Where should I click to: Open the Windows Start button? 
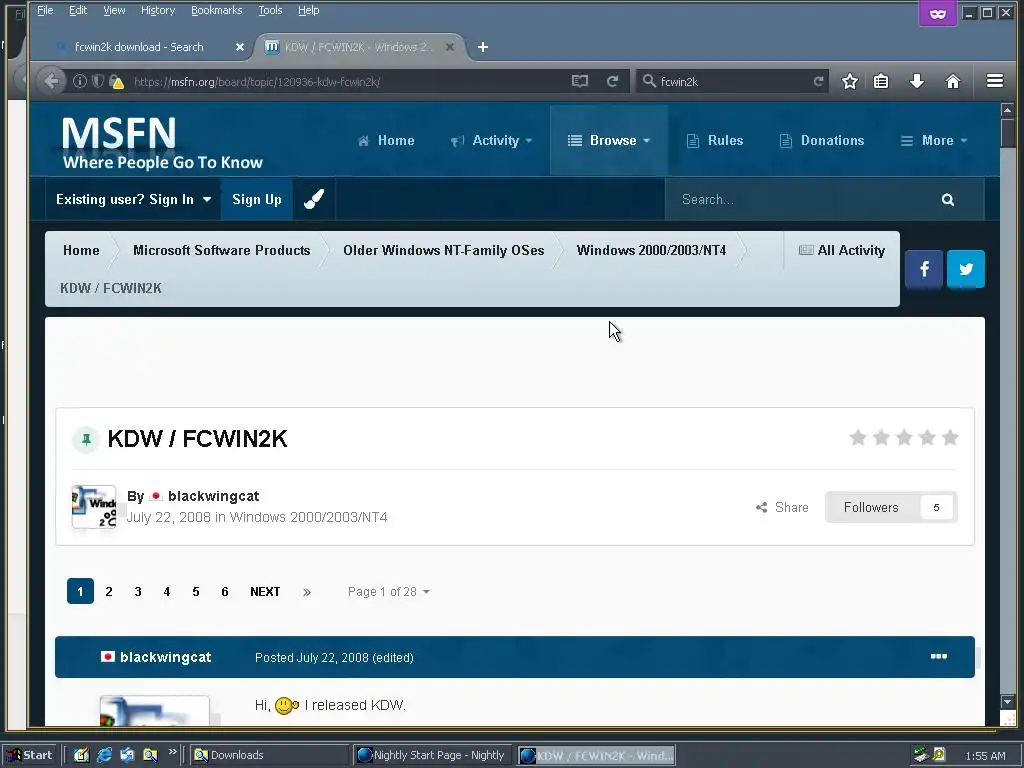point(29,755)
